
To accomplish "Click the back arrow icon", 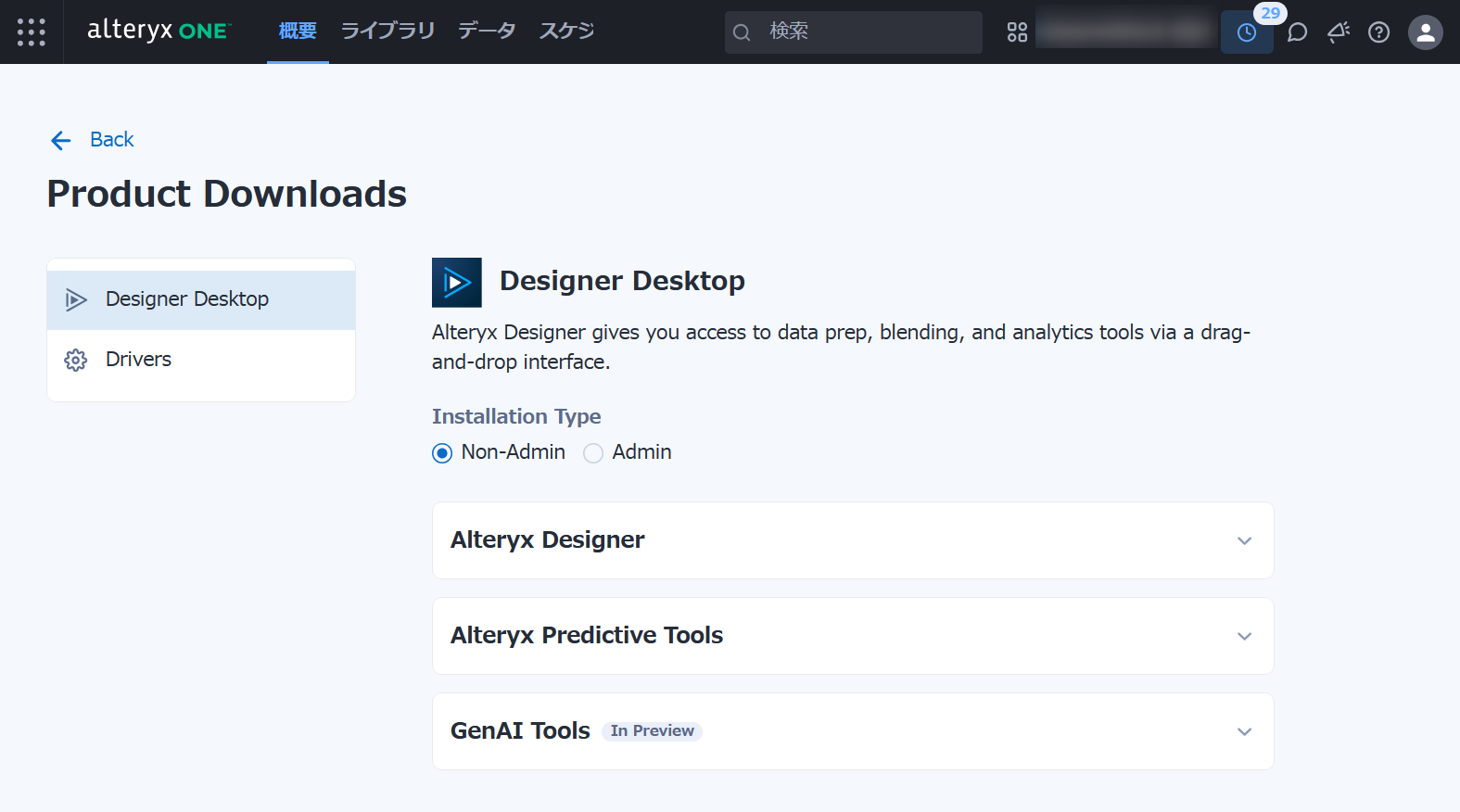I will point(61,140).
